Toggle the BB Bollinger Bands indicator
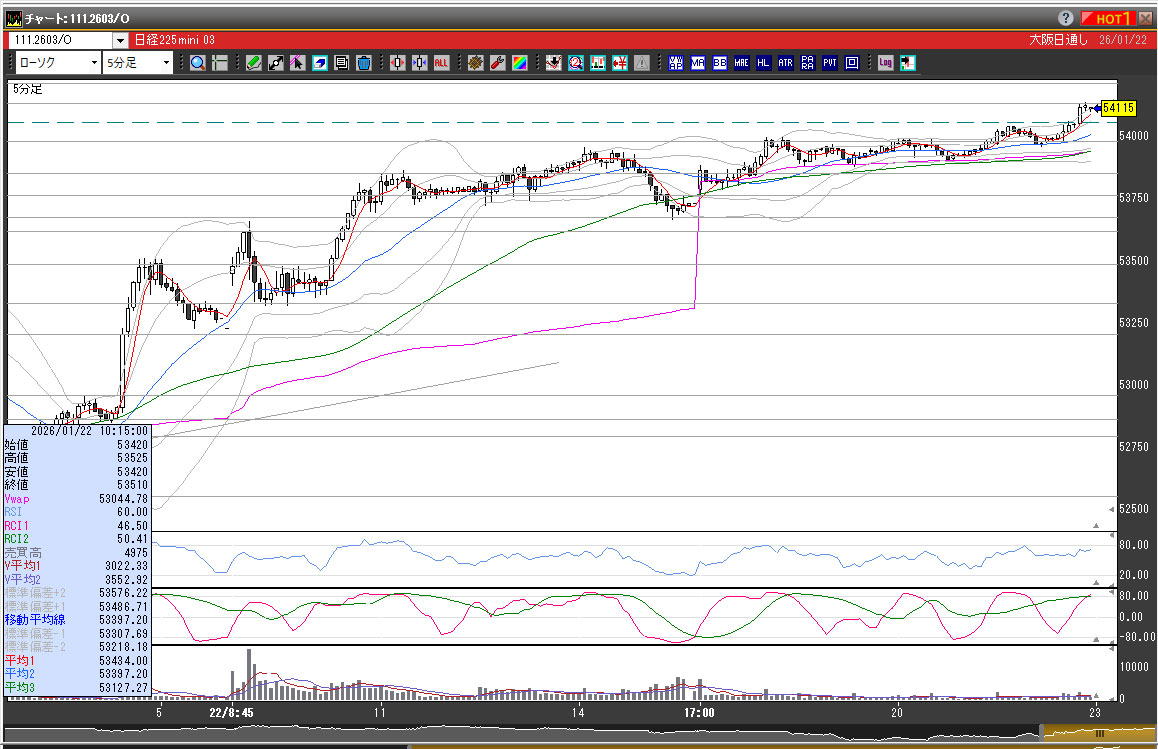1158x749 pixels. [719, 63]
